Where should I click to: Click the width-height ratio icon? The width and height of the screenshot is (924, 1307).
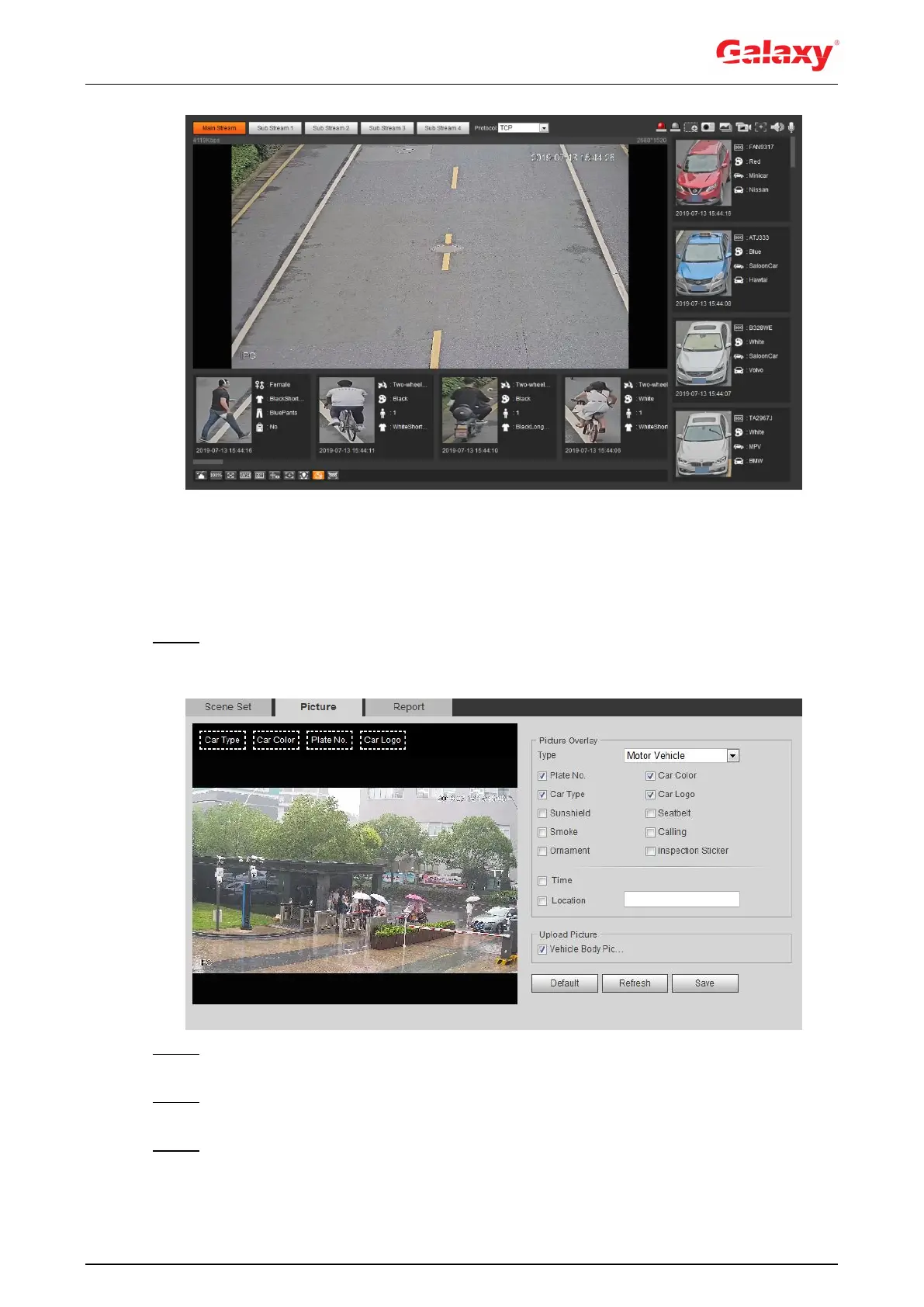click(245, 475)
